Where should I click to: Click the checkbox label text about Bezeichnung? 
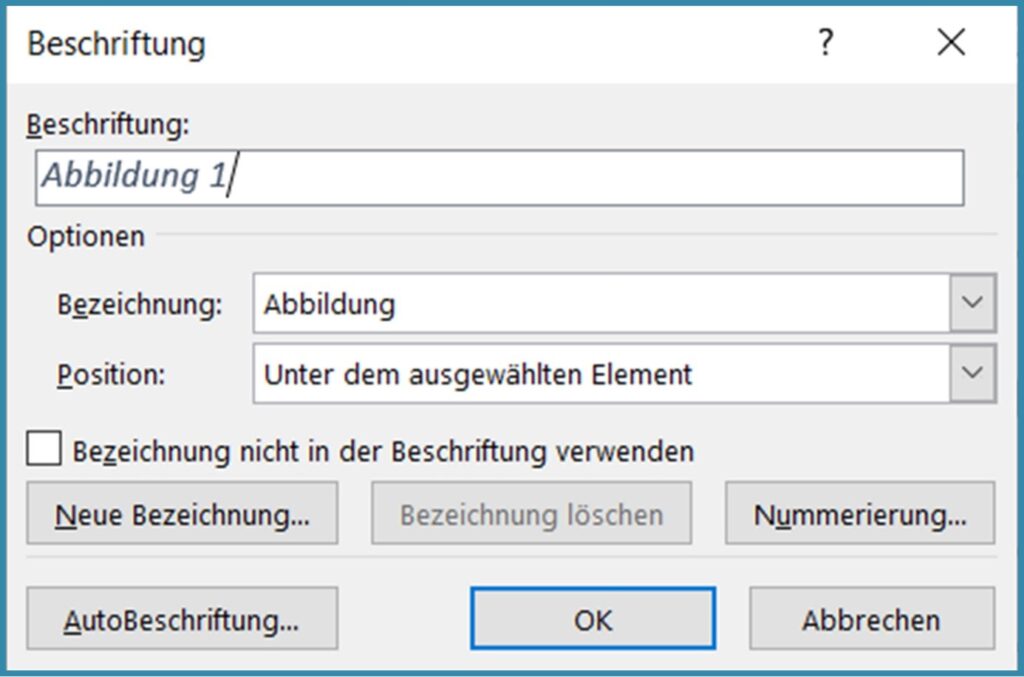383,452
